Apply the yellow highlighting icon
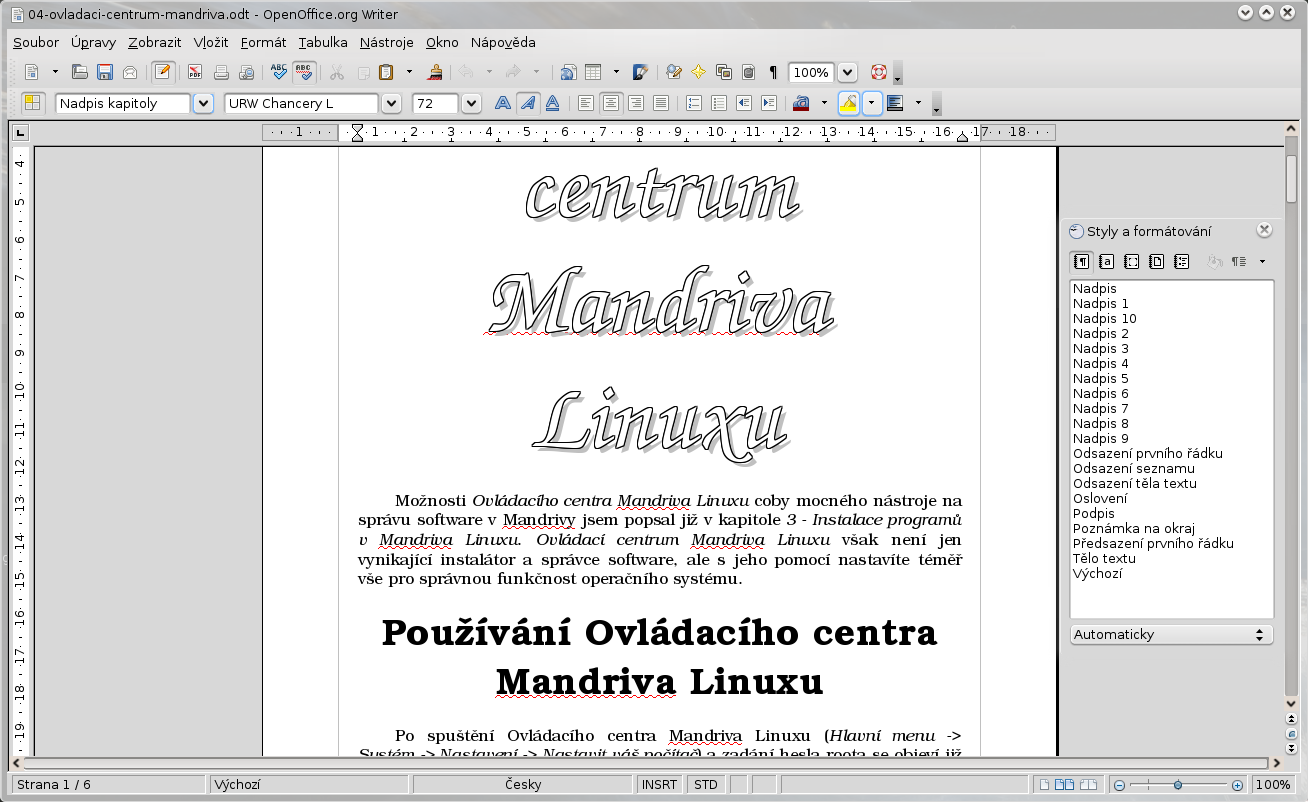This screenshot has height=802, width=1308. [x=848, y=103]
